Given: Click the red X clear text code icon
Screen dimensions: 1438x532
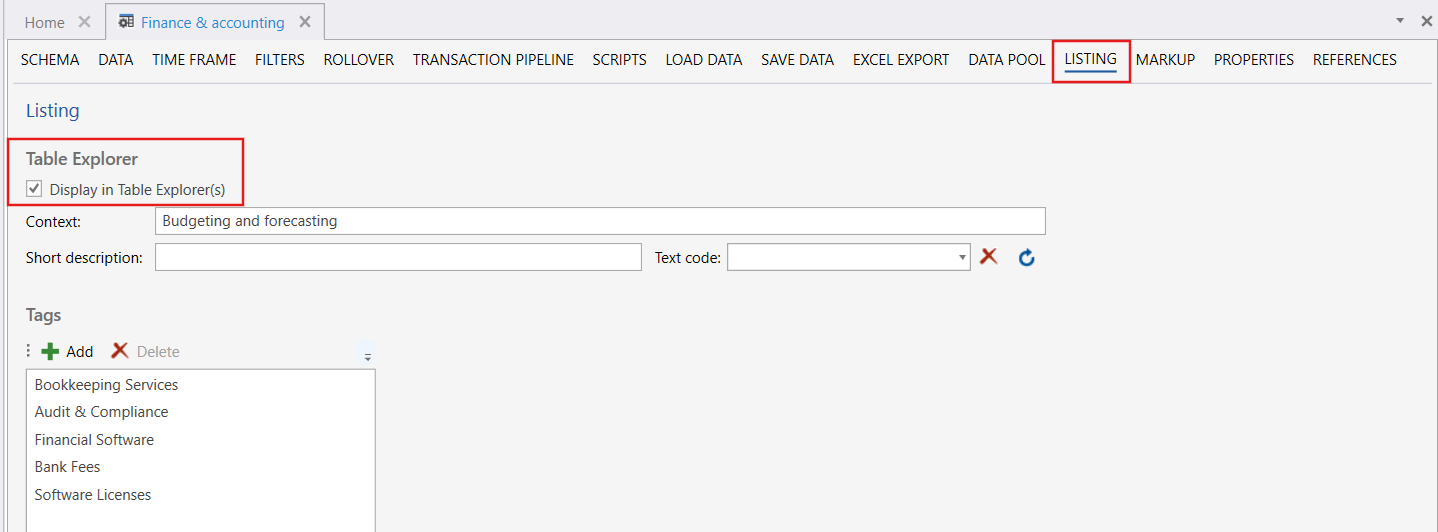Looking at the screenshot, I should coord(989,257).
